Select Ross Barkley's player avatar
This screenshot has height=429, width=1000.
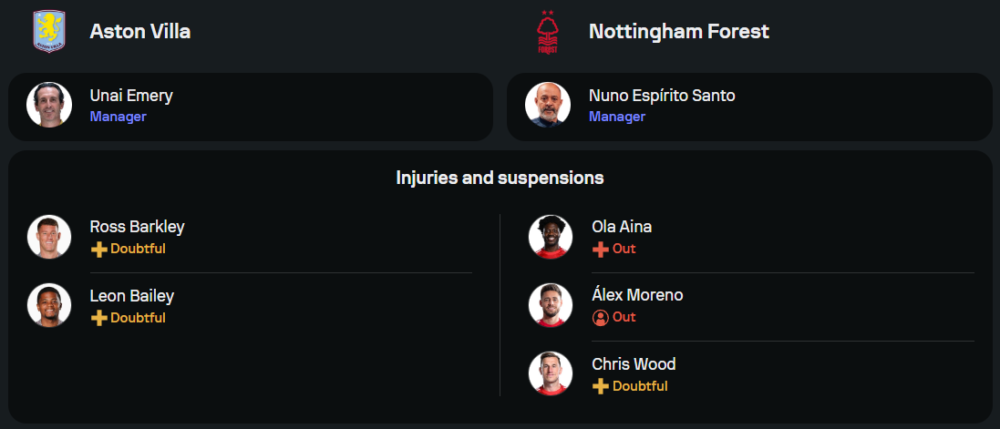click(x=49, y=237)
